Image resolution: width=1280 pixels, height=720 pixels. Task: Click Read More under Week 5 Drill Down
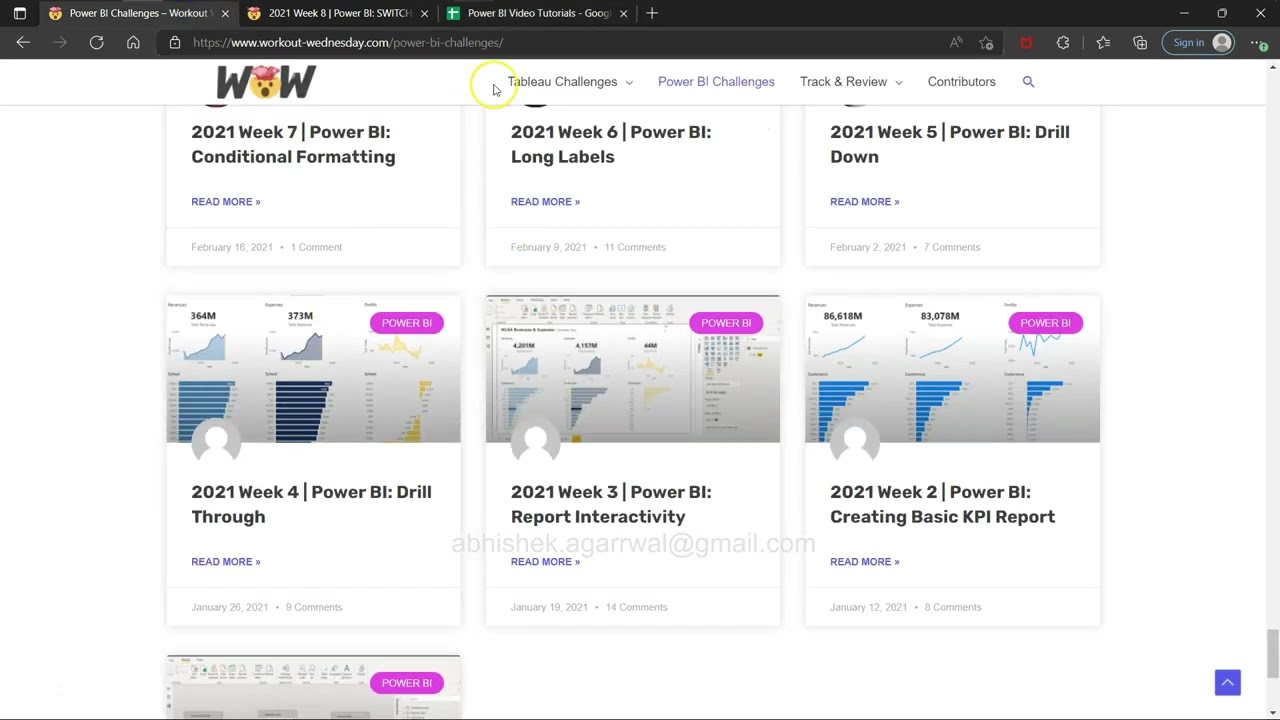(865, 202)
